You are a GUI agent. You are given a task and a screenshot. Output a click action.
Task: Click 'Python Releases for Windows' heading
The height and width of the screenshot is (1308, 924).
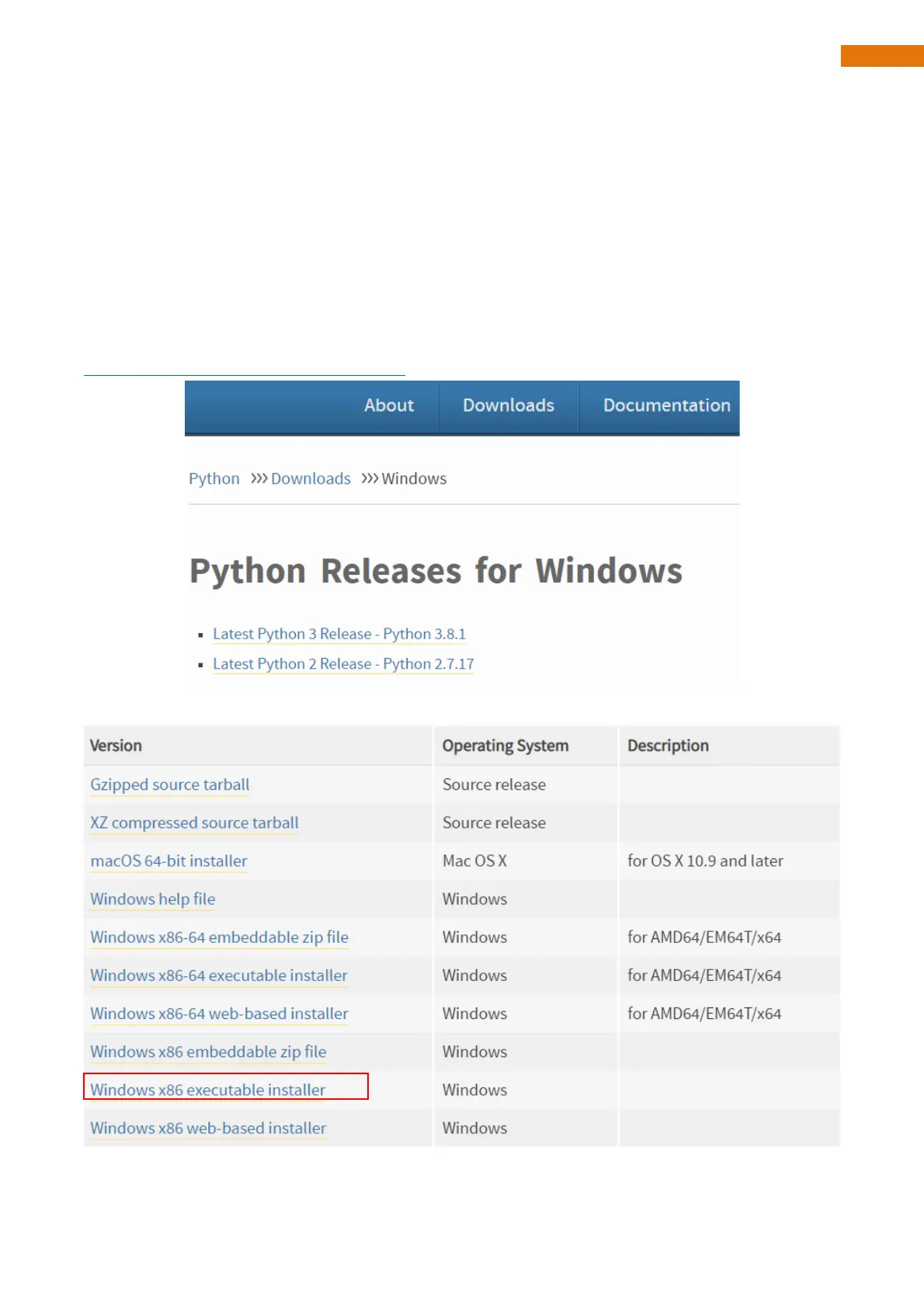pos(436,572)
